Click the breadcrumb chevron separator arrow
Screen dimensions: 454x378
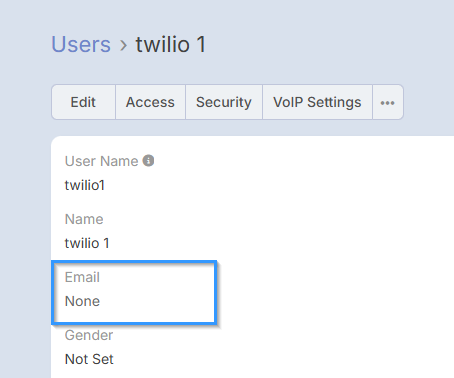123,45
